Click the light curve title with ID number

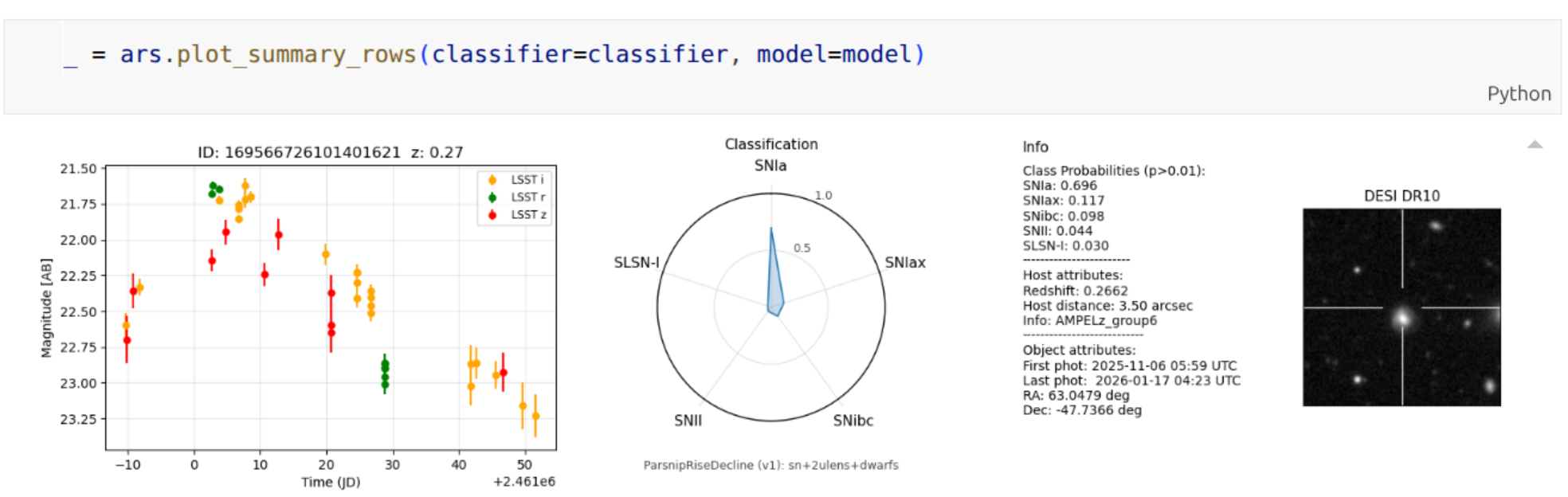pyautogui.click(x=330, y=152)
